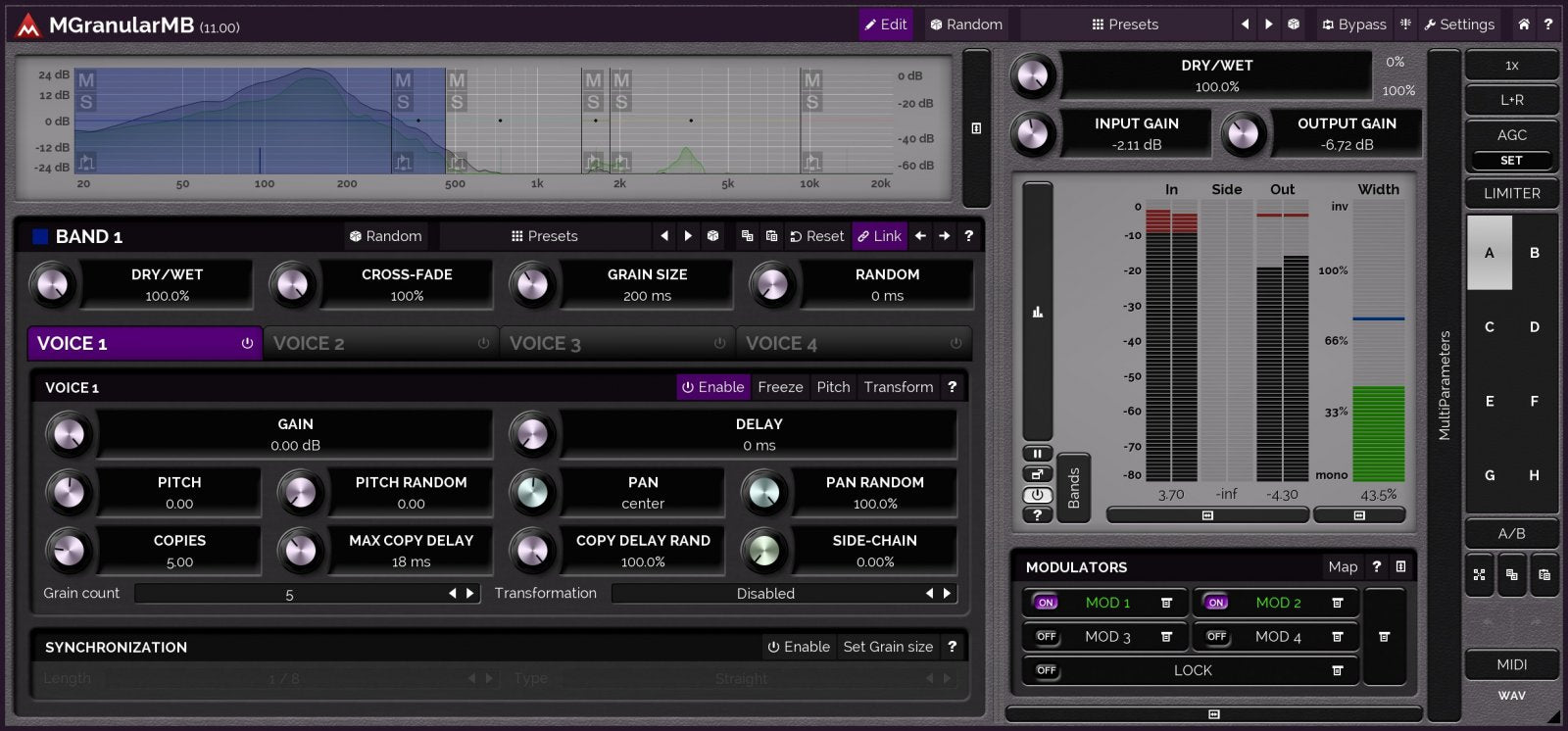The width and height of the screenshot is (1568, 731).
Task: Increase Grain count with right arrow
Action: 470,594
